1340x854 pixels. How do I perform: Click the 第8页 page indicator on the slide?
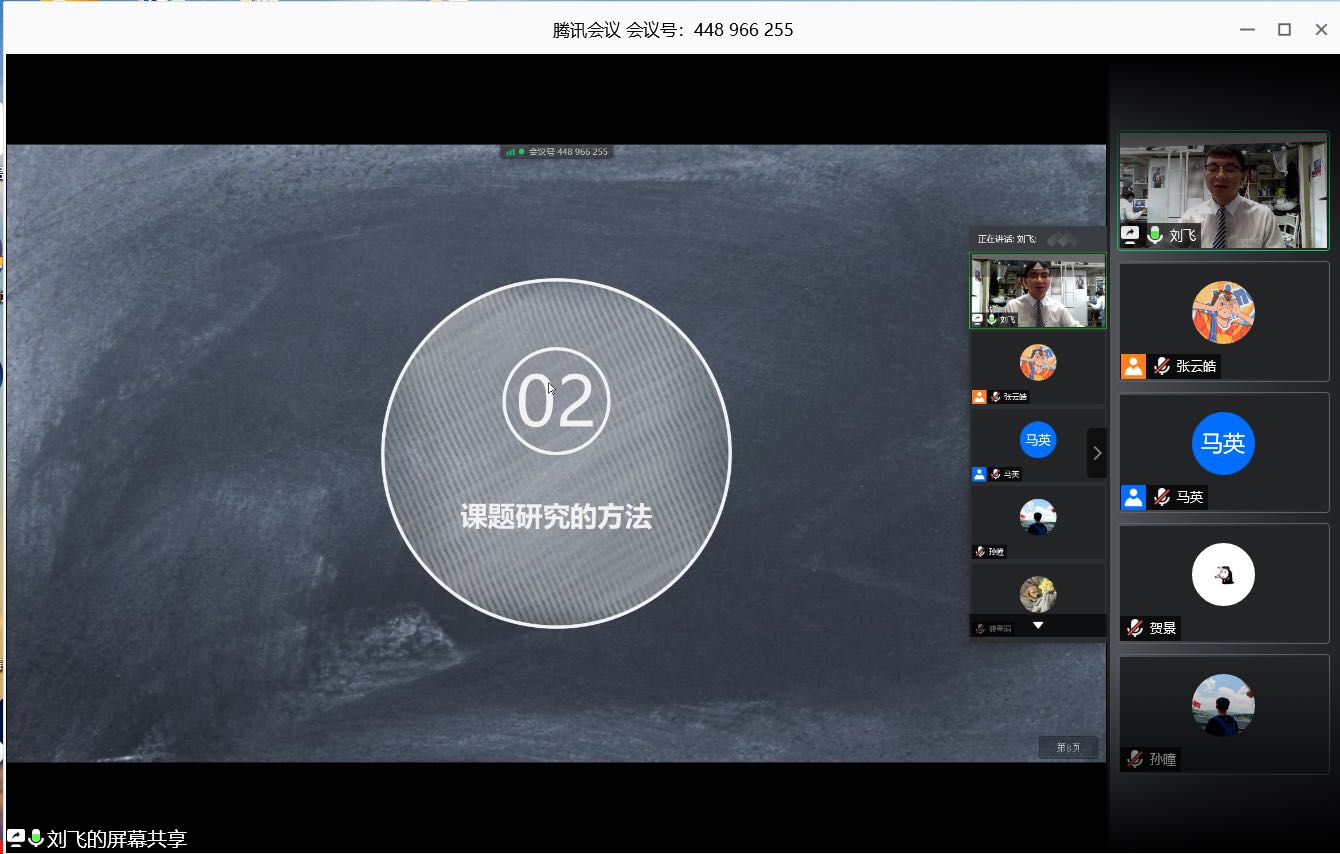[1068, 747]
